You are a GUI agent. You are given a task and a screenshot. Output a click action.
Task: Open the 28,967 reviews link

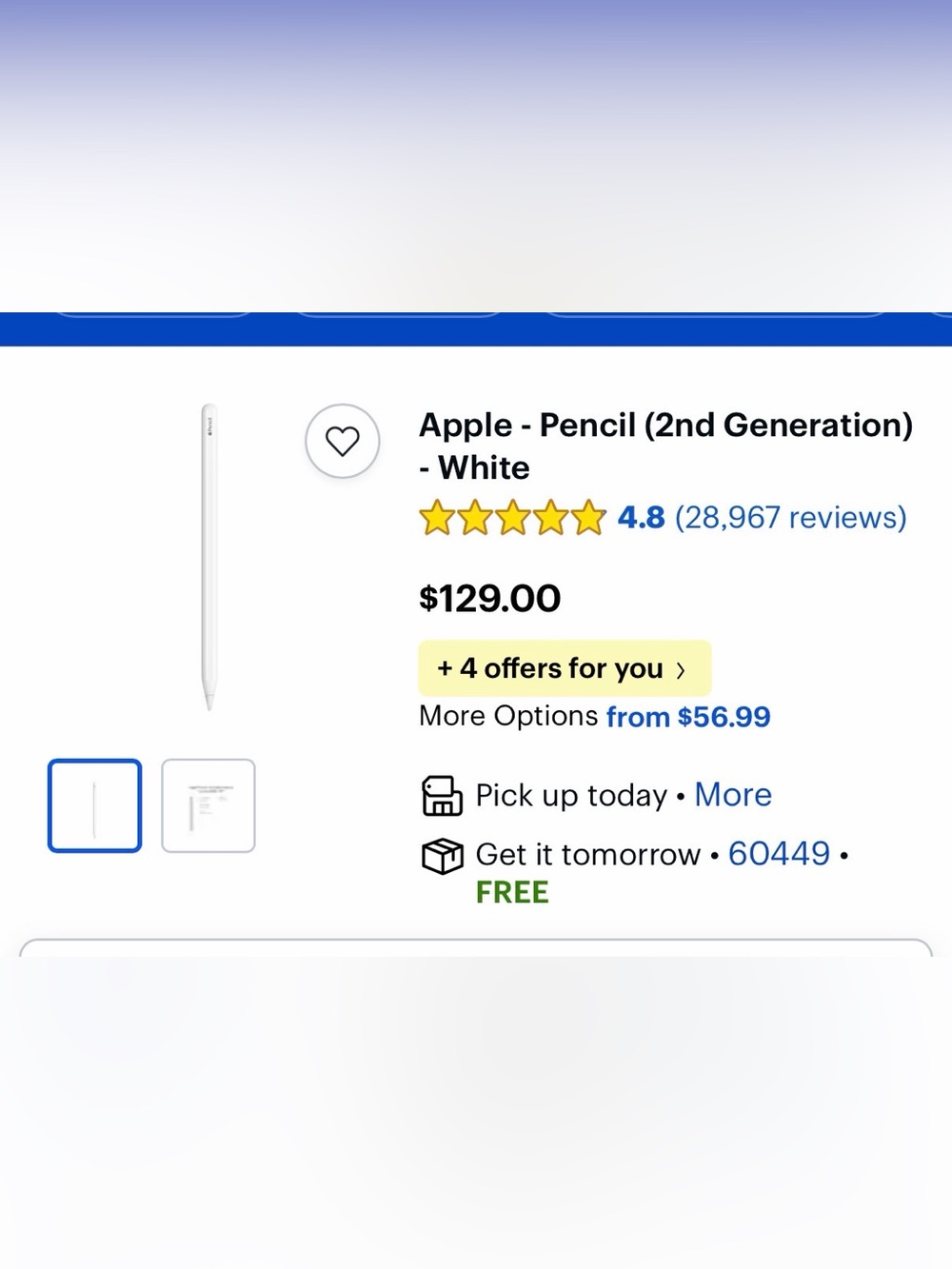790,517
